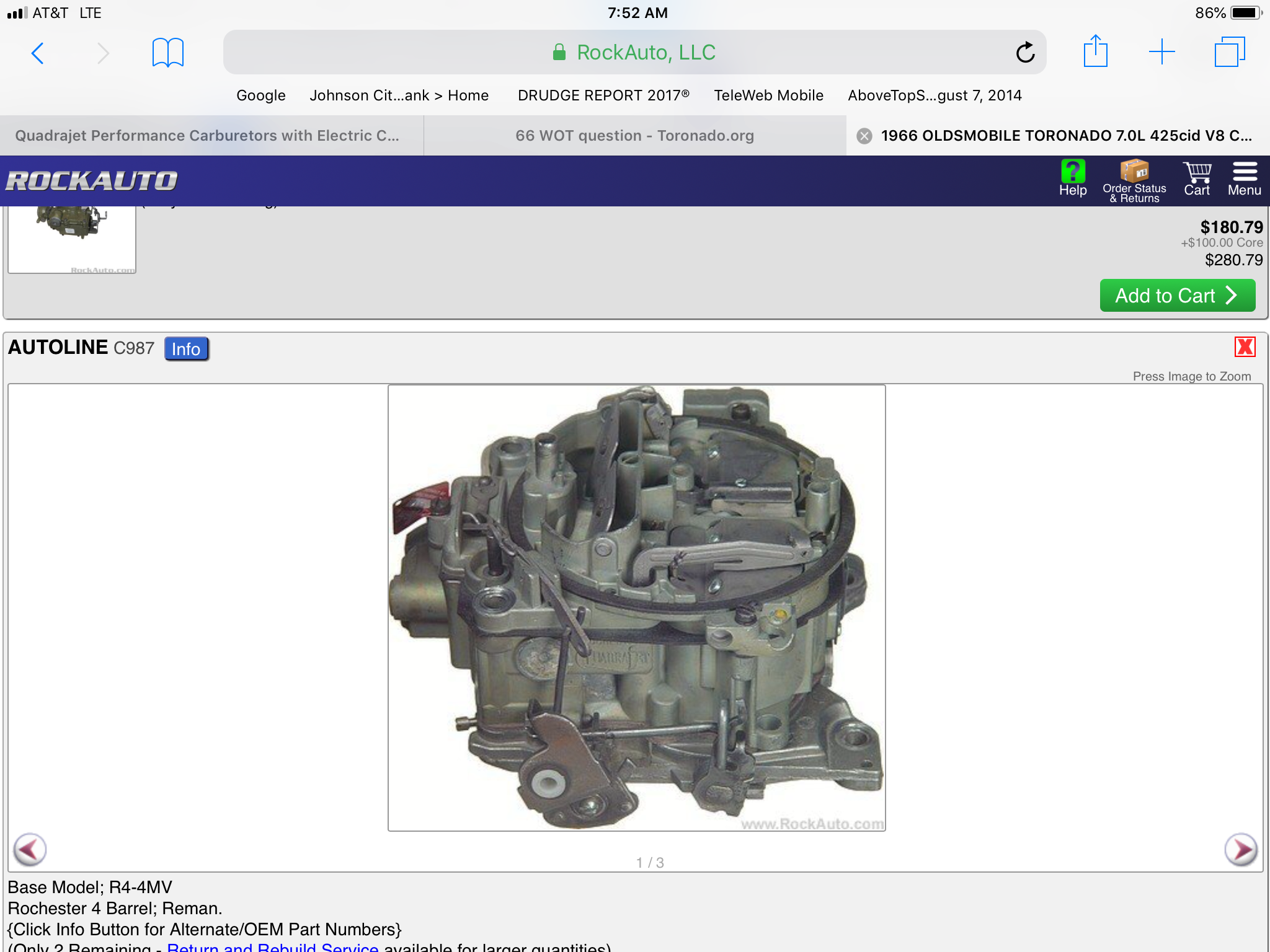The height and width of the screenshot is (952, 1270).
Task: Show previous carburetor image
Action: pyautogui.click(x=29, y=849)
